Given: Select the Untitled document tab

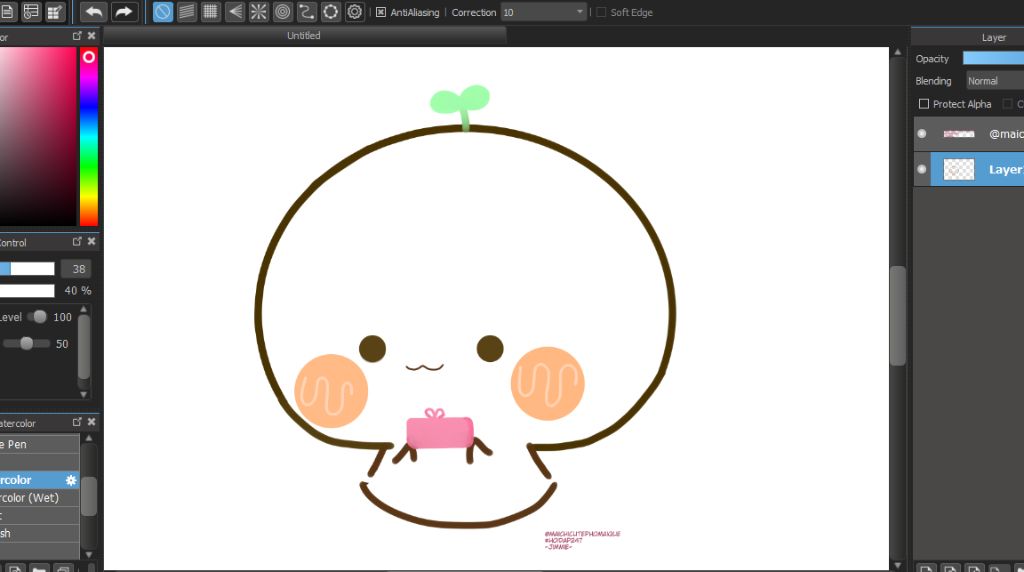Looking at the screenshot, I should point(304,35).
